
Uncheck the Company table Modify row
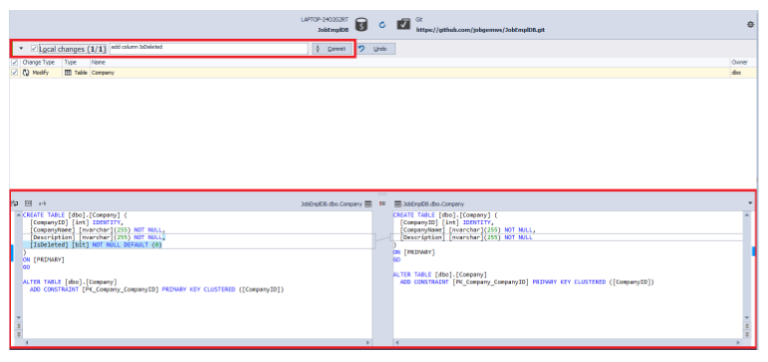coord(15,72)
